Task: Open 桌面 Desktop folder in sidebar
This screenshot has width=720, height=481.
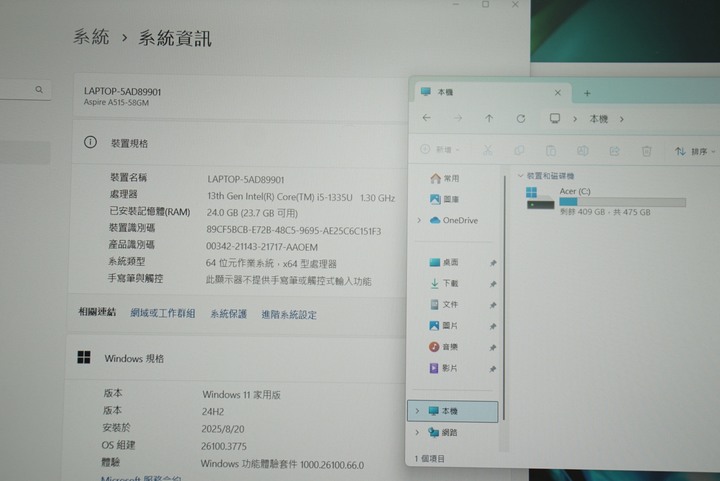Action: click(444, 262)
